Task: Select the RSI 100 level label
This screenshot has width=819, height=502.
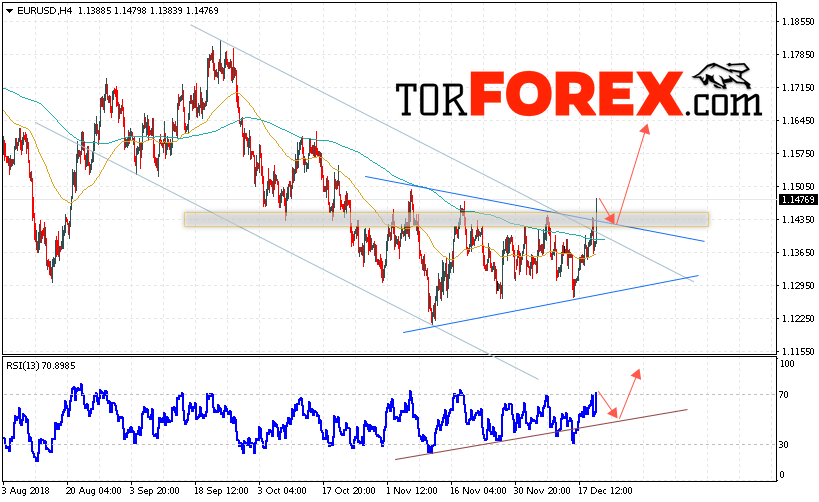Action: pyautogui.click(x=787, y=364)
